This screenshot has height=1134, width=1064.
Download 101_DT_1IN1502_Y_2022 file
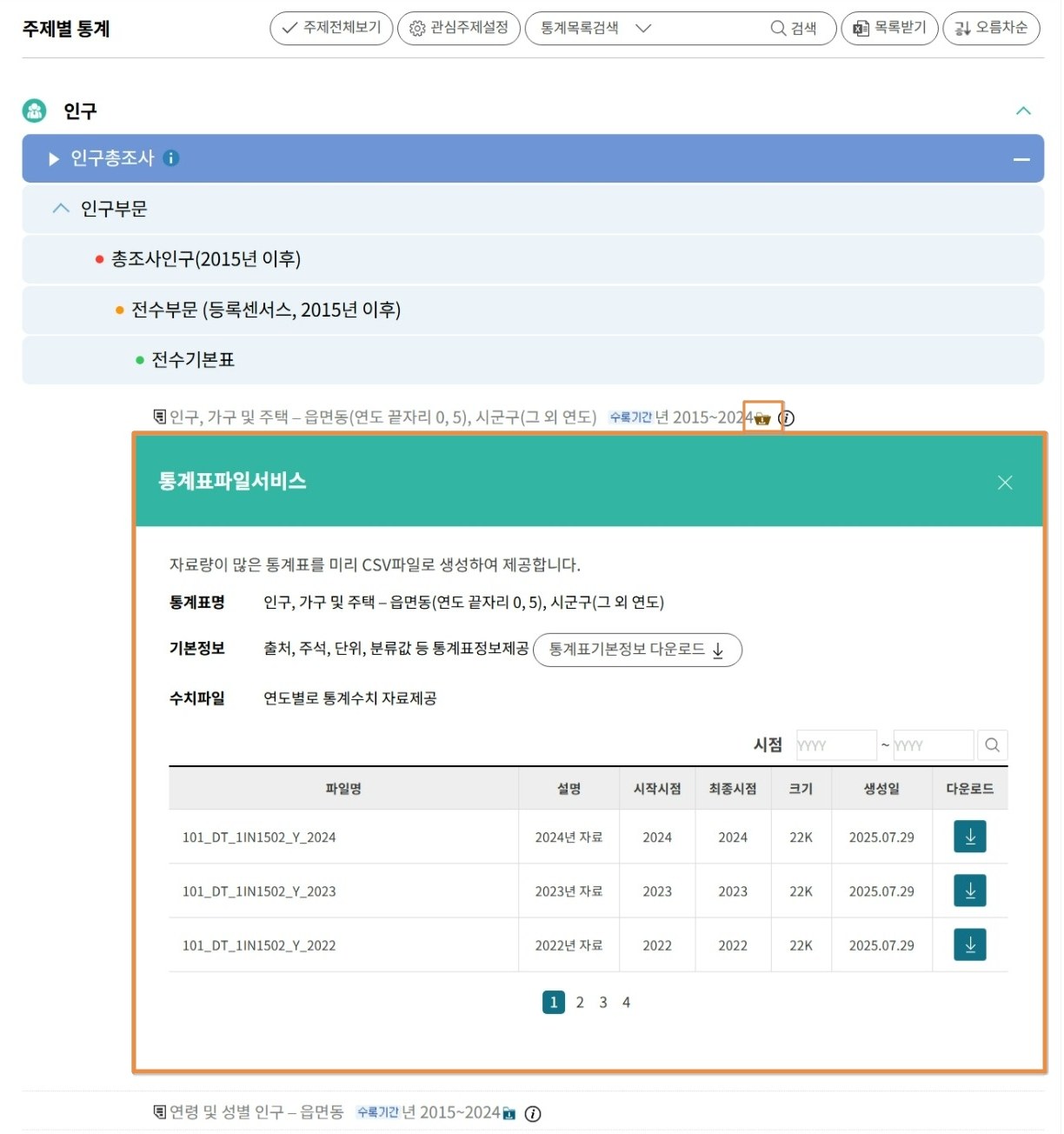coord(970,944)
